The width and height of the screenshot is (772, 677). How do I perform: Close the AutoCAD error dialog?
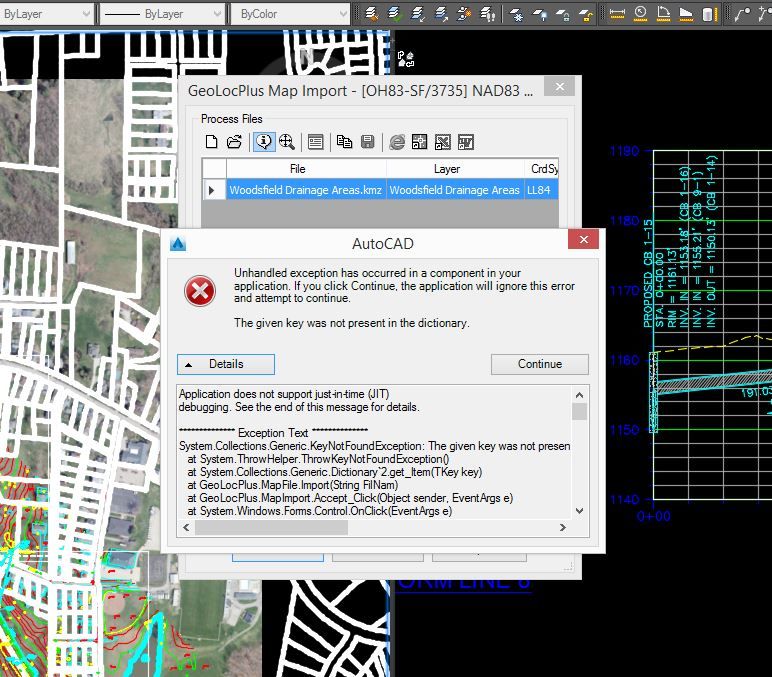point(583,239)
